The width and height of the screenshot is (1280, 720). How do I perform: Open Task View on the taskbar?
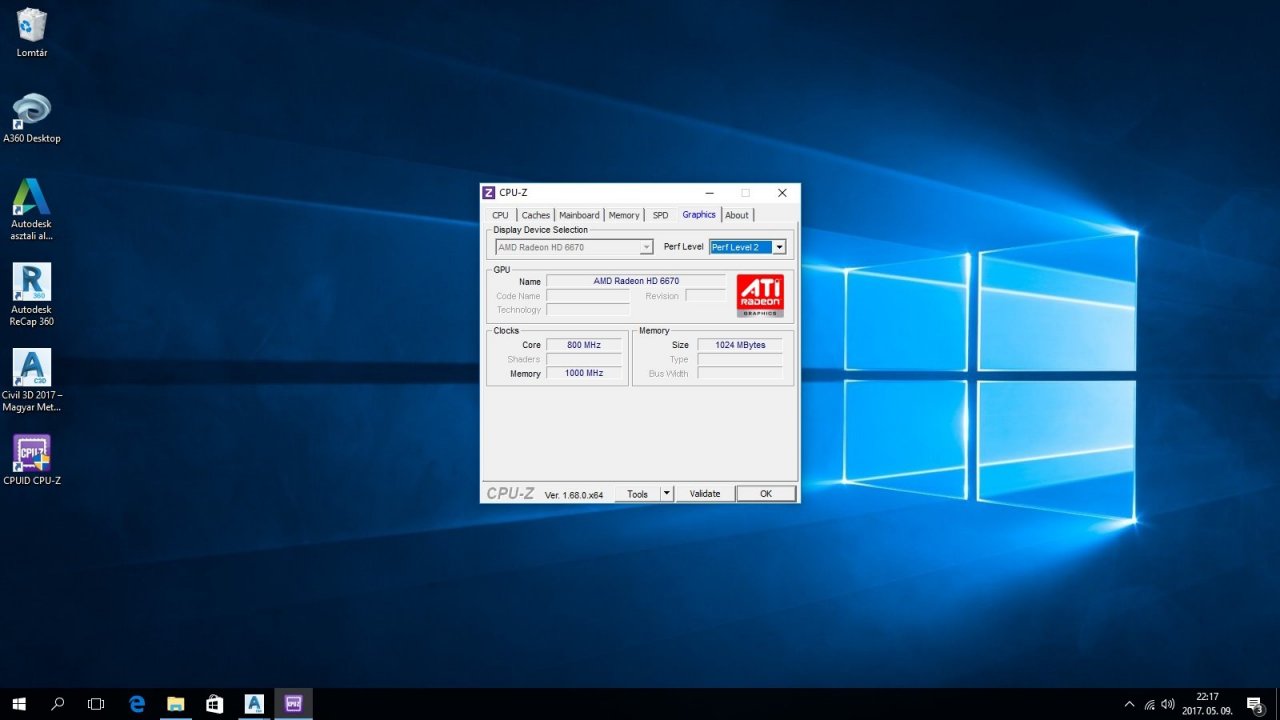click(x=96, y=704)
